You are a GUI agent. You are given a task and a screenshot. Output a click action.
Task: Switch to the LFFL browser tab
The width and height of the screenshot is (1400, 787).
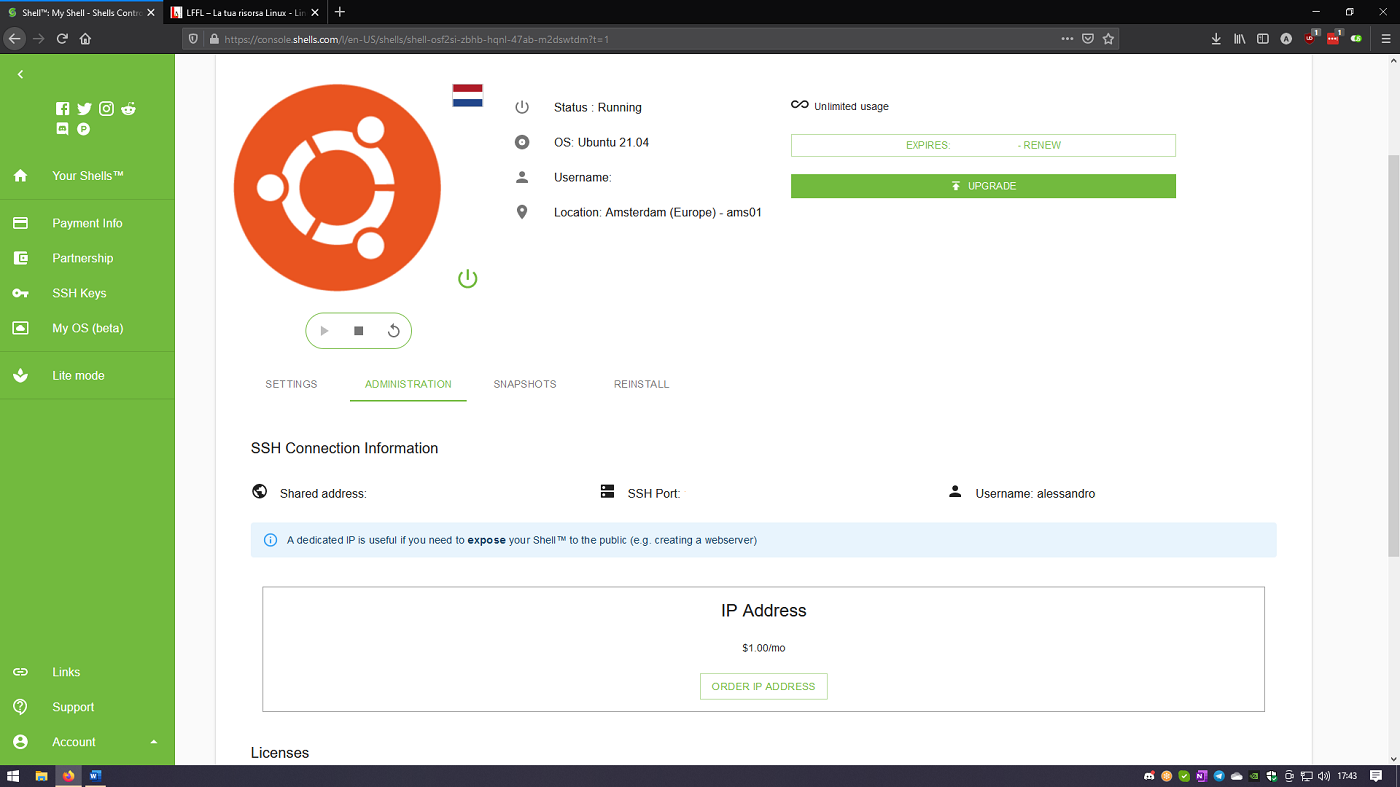tap(245, 12)
